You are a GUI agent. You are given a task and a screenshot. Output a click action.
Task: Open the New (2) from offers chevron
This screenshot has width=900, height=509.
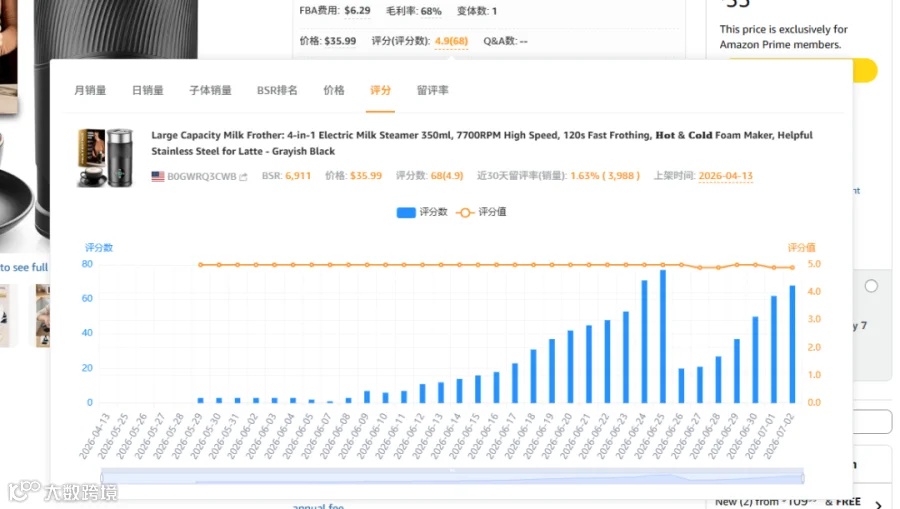[x=879, y=504]
